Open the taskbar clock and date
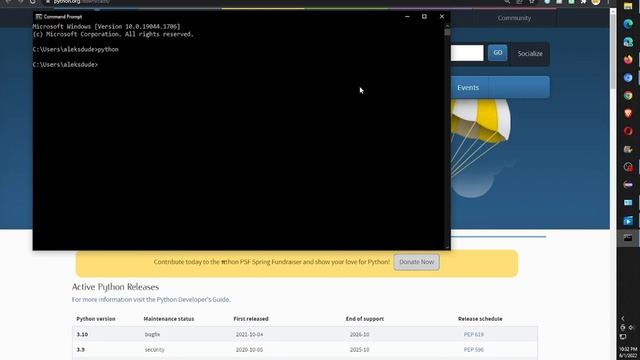640x360 pixels. click(628, 352)
